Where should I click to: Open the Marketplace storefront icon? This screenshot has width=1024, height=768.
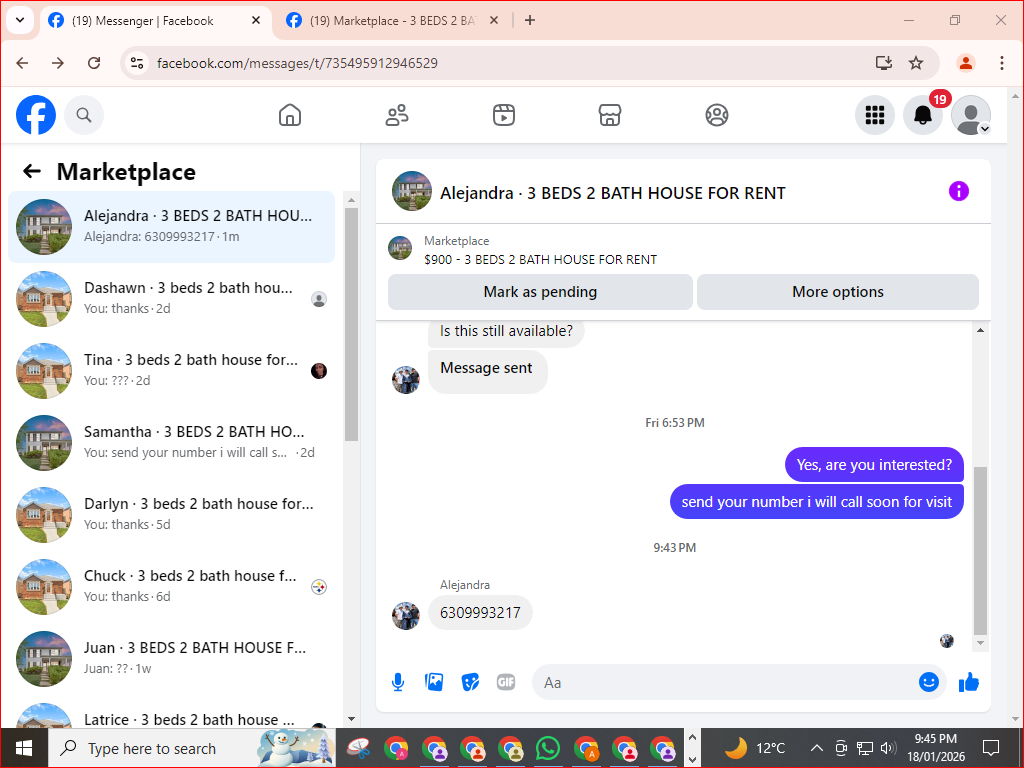tap(610, 116)
